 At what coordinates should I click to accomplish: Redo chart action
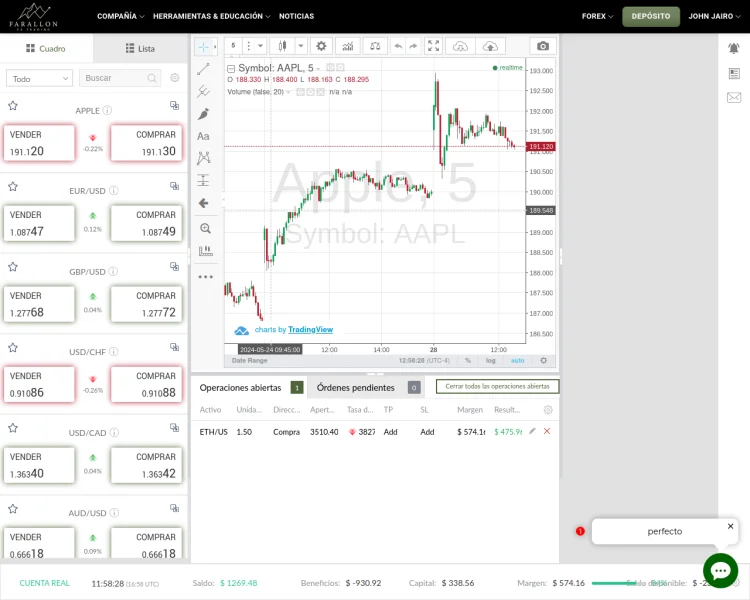(413, 46)
